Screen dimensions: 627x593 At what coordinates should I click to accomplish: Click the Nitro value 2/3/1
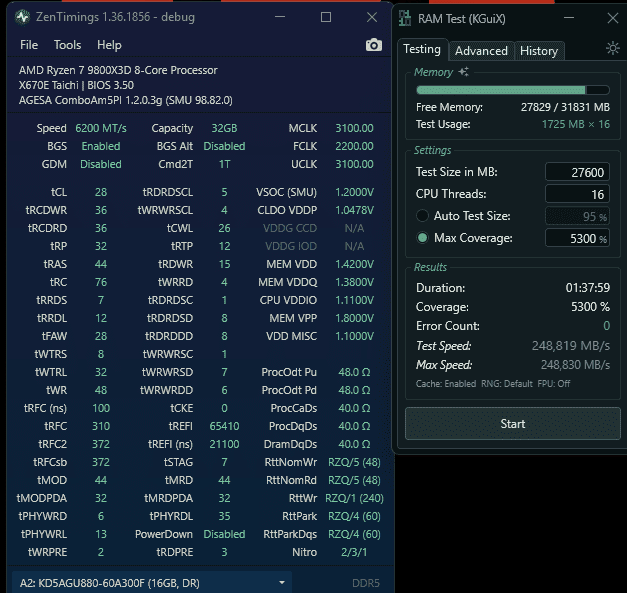(354, 552)
